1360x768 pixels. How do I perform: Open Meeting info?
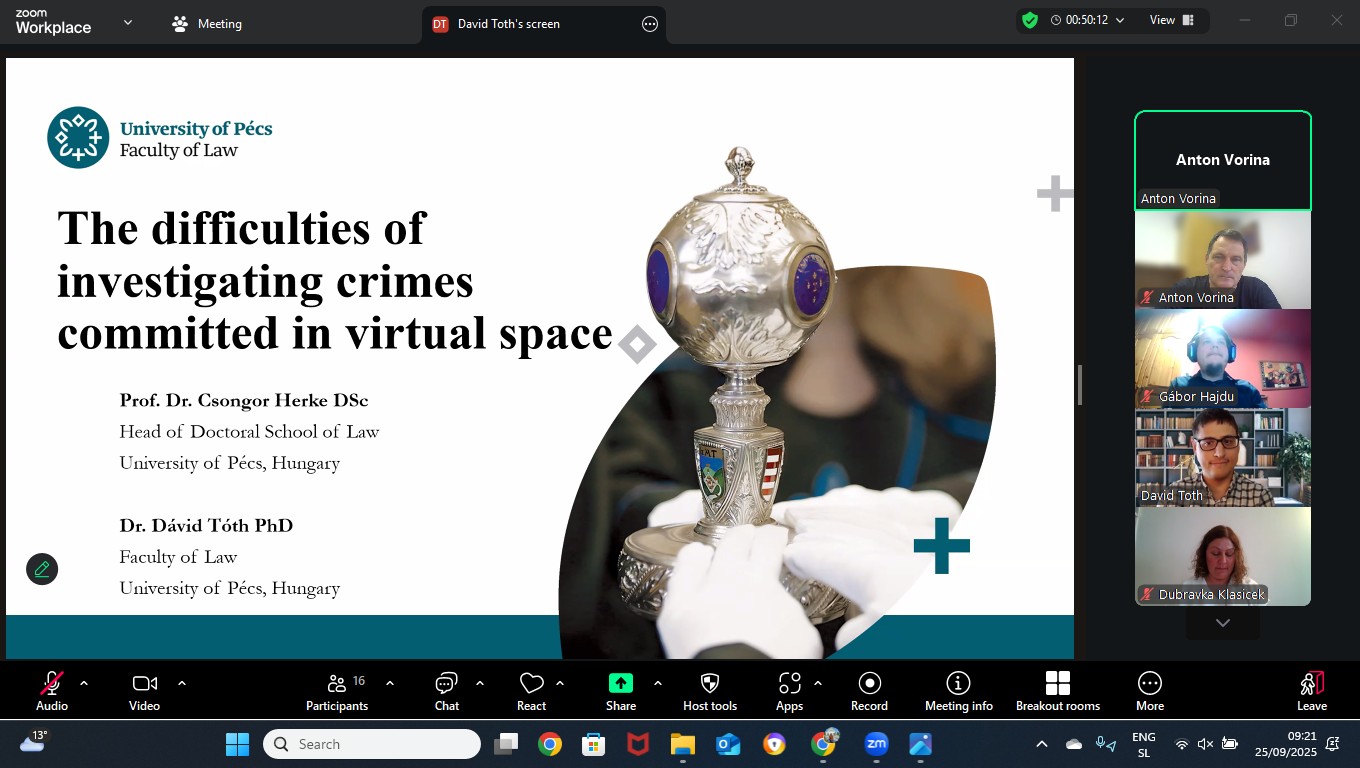(958, 691)
